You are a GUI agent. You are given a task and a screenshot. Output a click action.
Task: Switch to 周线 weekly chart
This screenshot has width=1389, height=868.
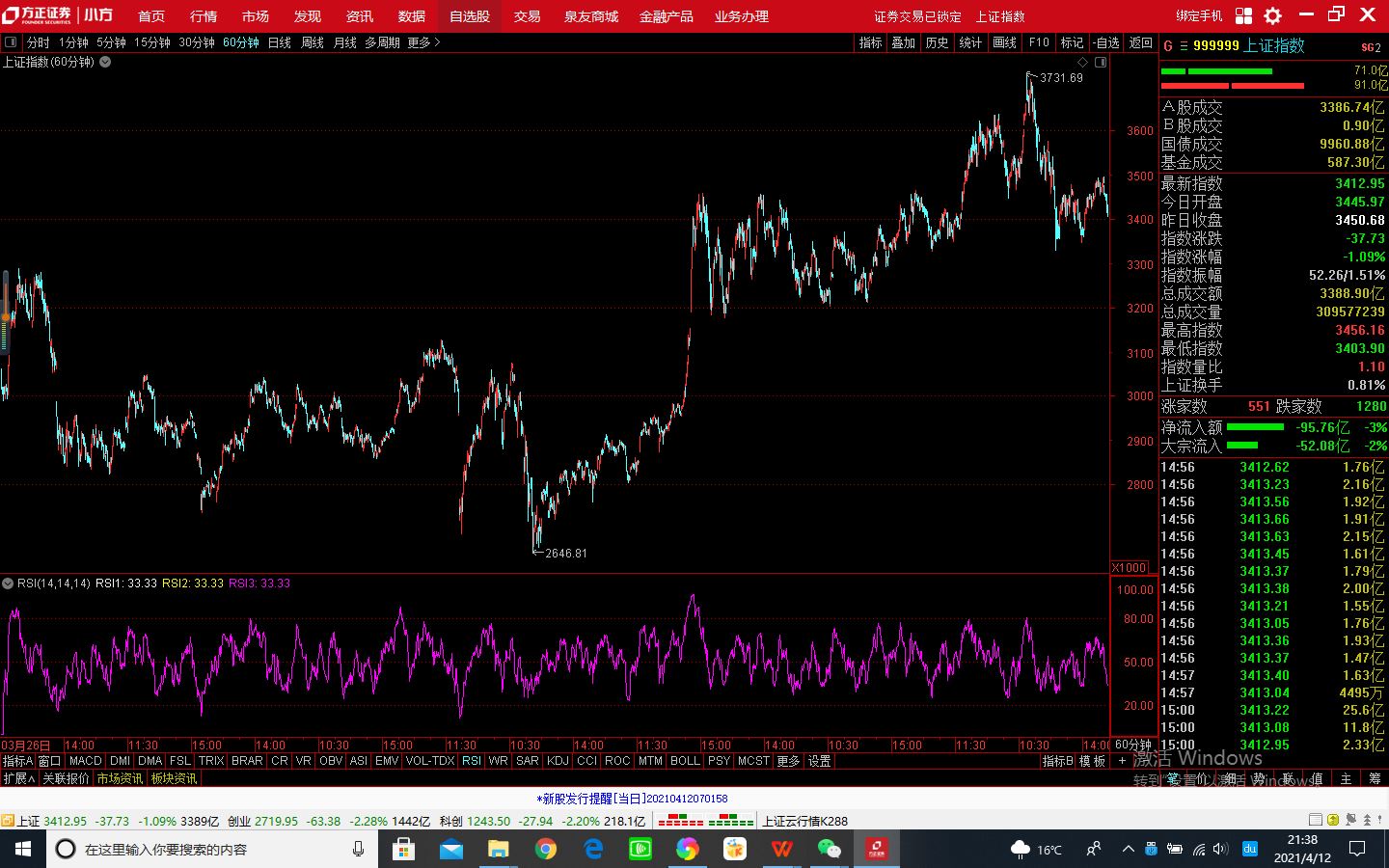[313, 42]
